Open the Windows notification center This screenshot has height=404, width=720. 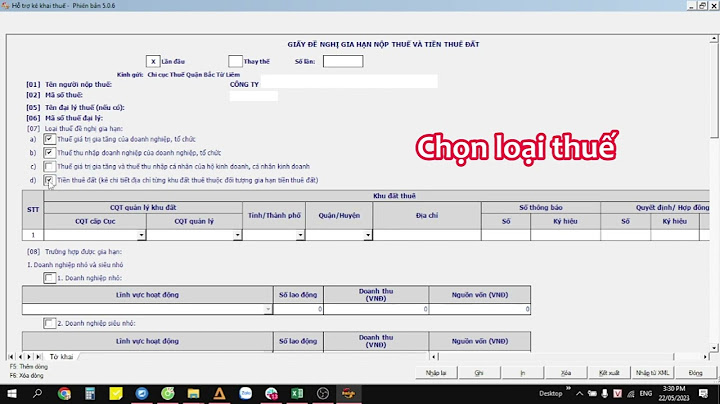(703, 393)
